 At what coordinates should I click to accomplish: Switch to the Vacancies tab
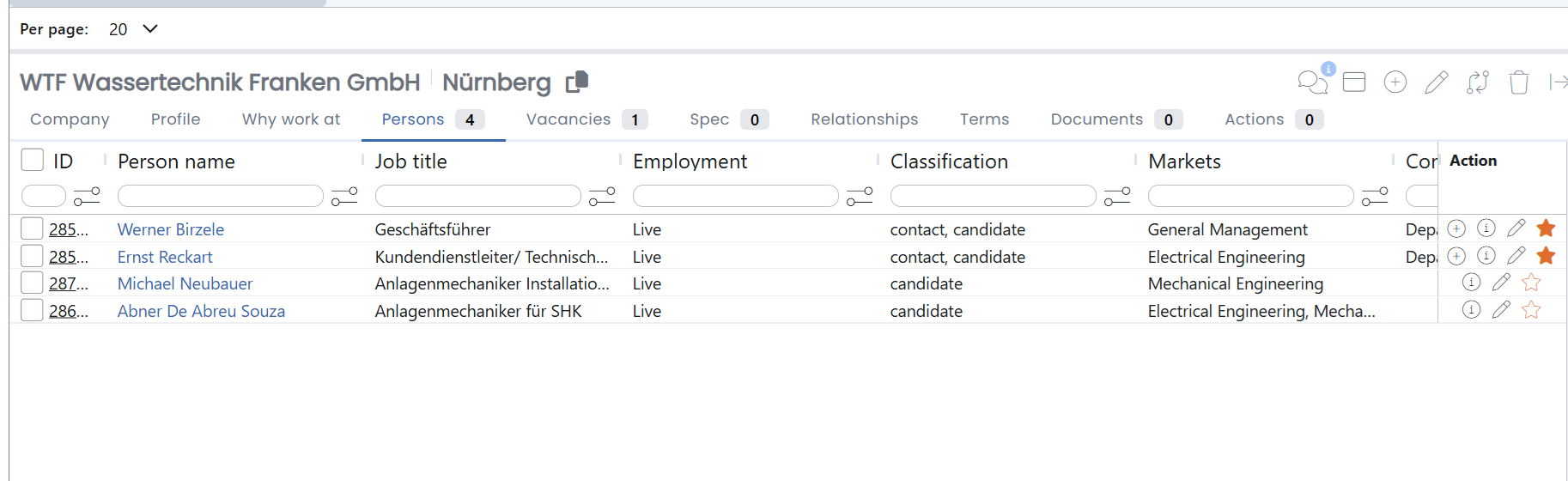[x=568, y=119]
